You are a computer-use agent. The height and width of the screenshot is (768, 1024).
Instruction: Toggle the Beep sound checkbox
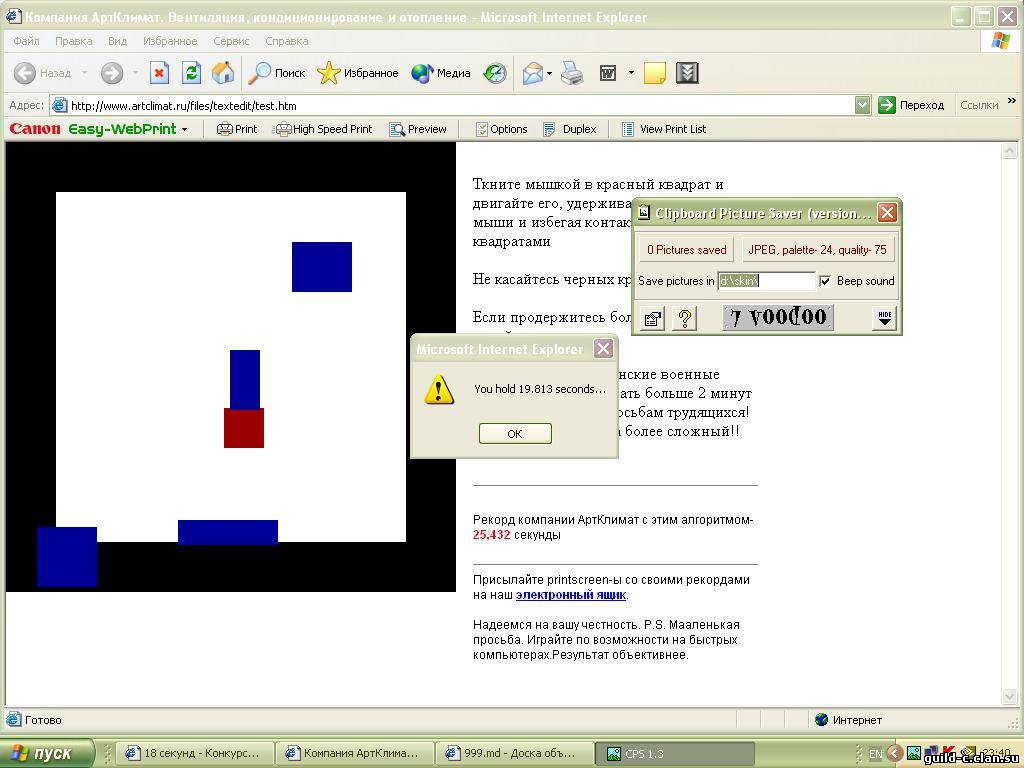pyautogui.click(x=825, y=281)
